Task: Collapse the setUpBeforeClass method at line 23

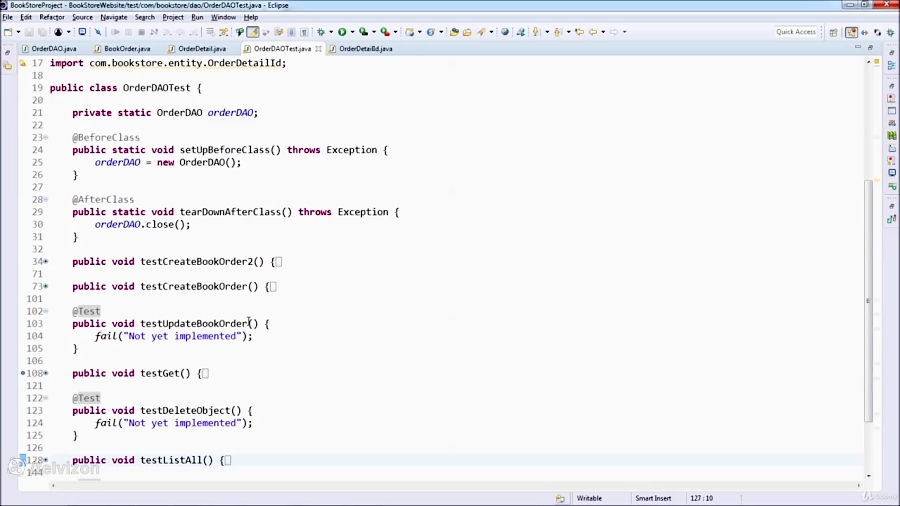Action: click(x=46, y=138)
